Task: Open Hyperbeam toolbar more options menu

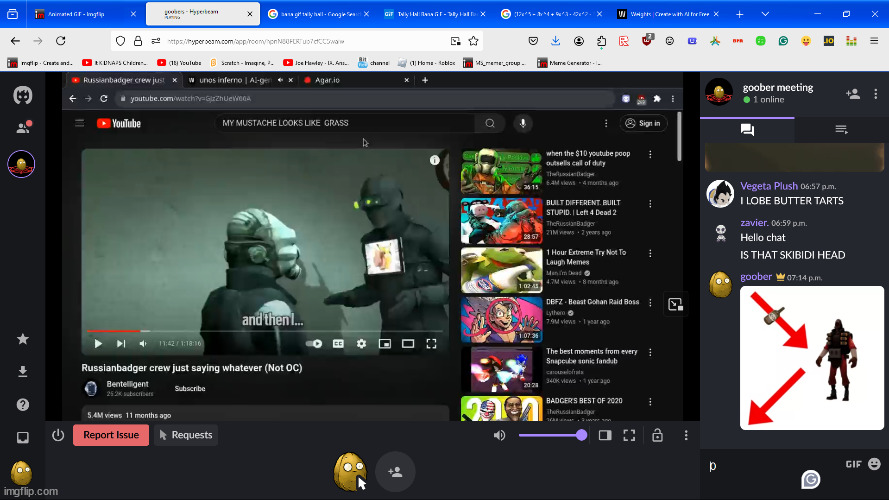Action: 685,435
